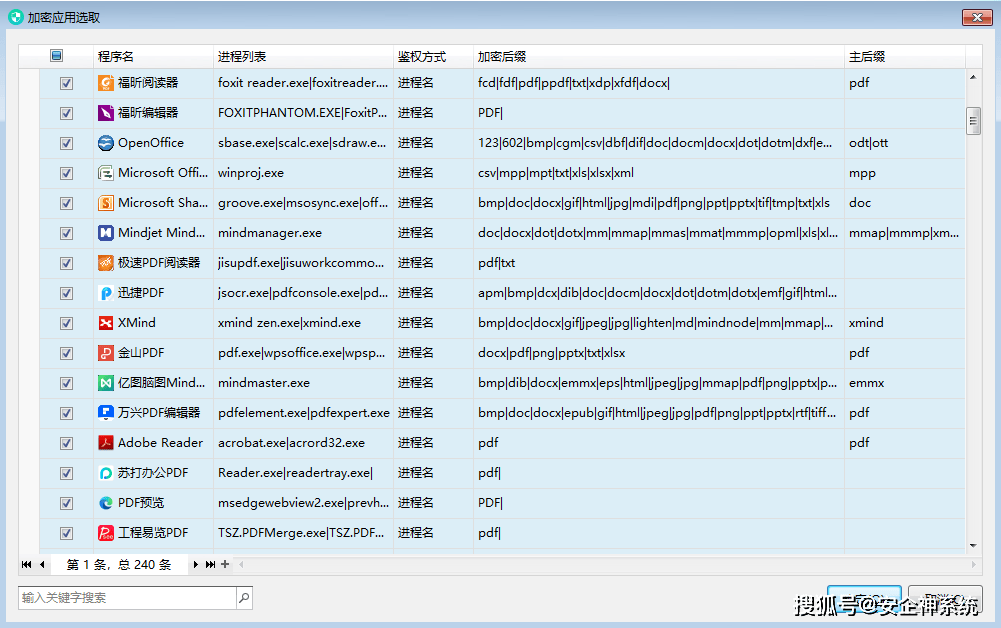
Task: Select the winproj.exe process cell
Action: pyautogui.click(x=303, y=173)
